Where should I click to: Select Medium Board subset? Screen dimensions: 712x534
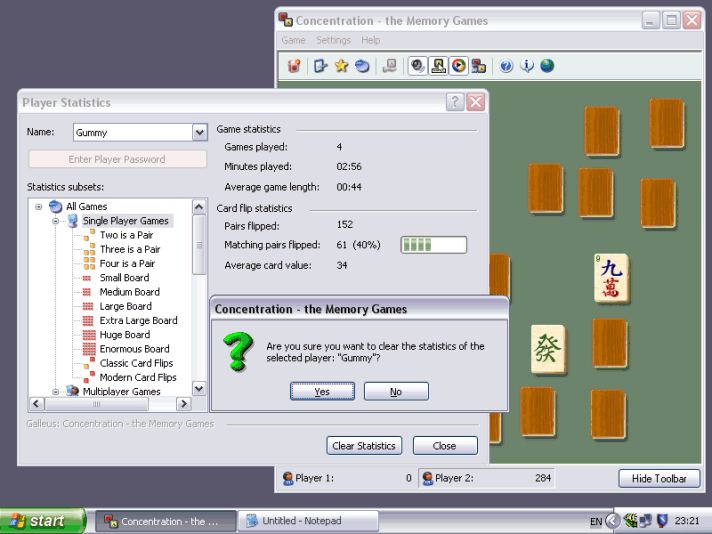pyautogui.click(x=130, y=292)
